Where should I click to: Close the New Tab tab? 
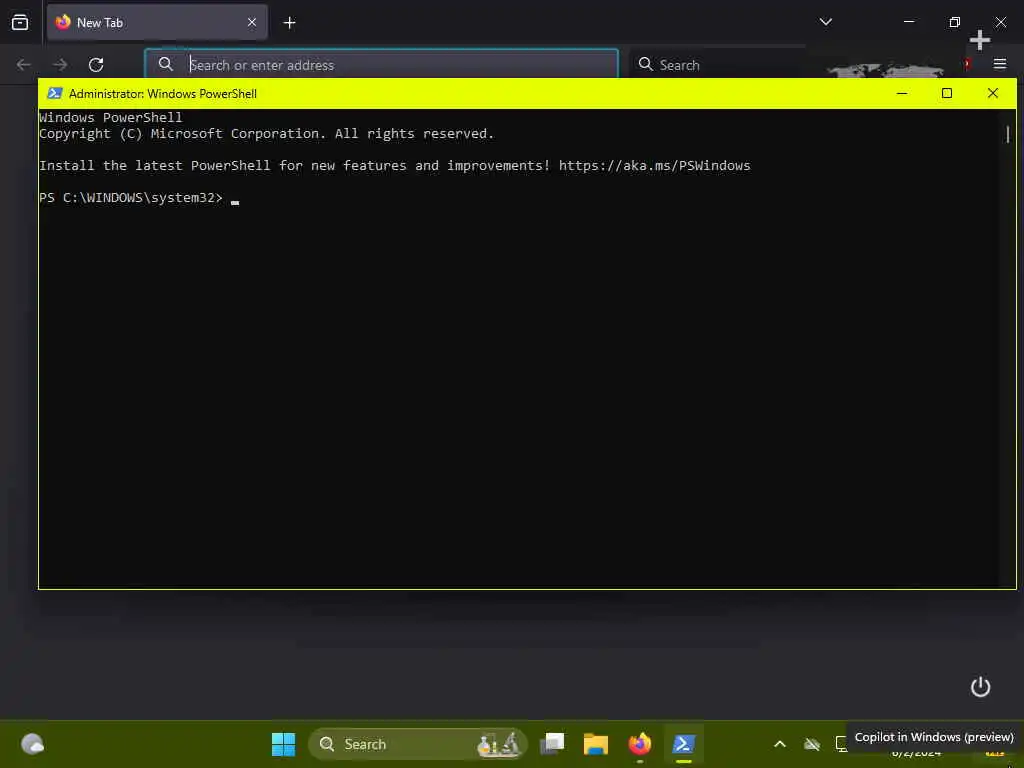[x=251, y=22]
